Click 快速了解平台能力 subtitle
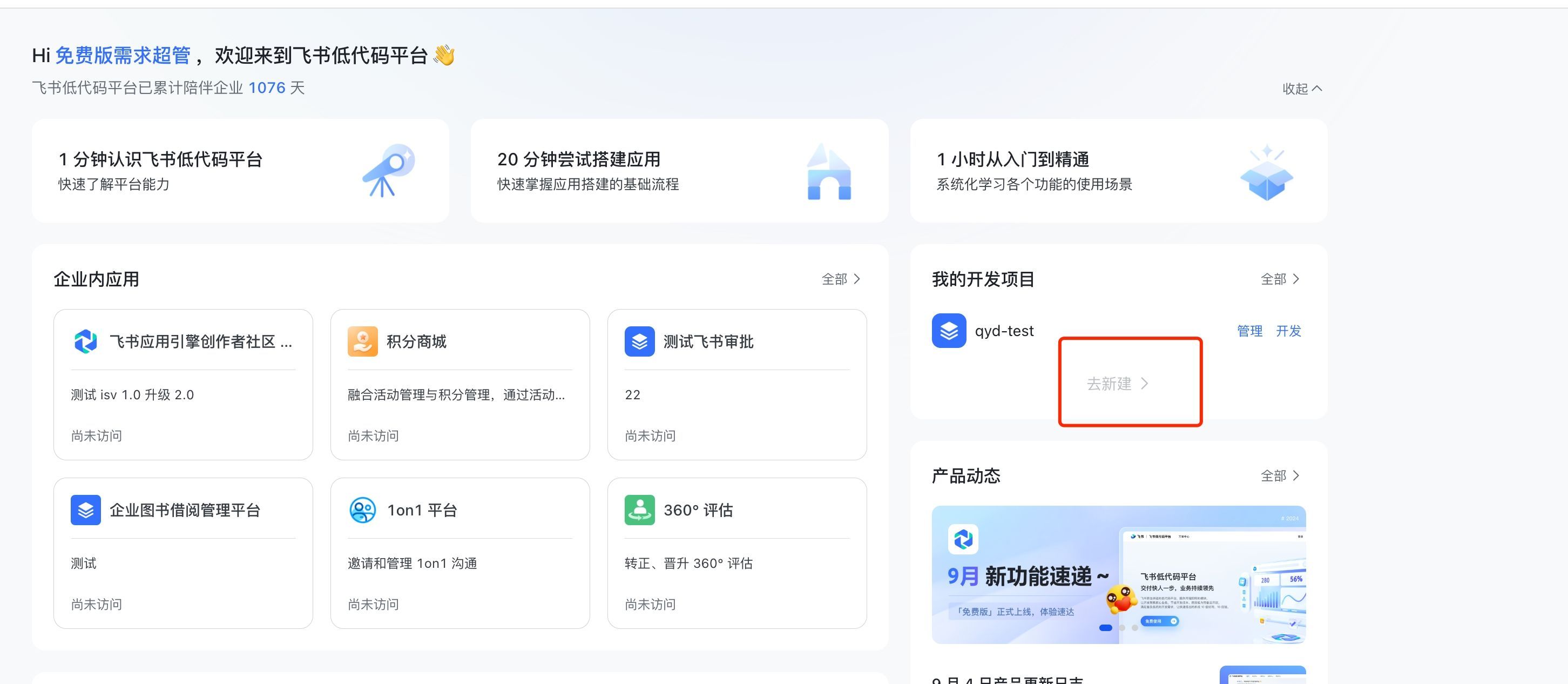 (114, 184)
